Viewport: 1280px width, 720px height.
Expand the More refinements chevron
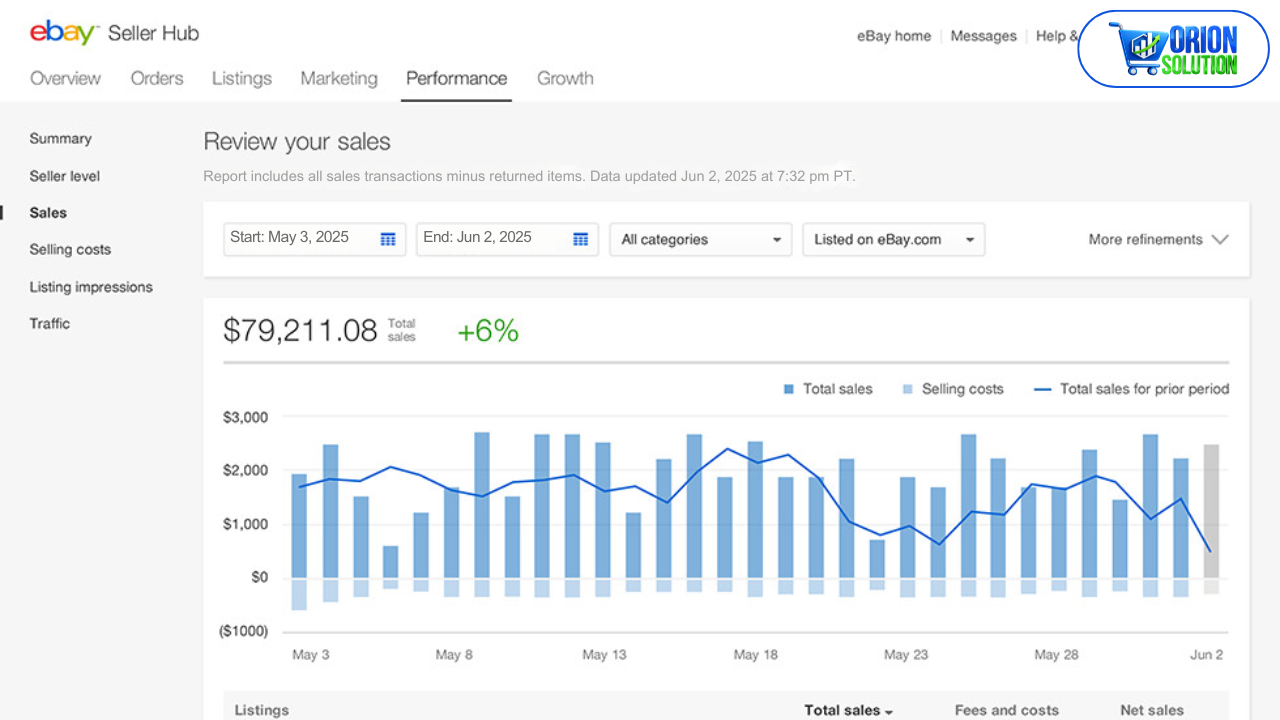[x=1219, y=240]
